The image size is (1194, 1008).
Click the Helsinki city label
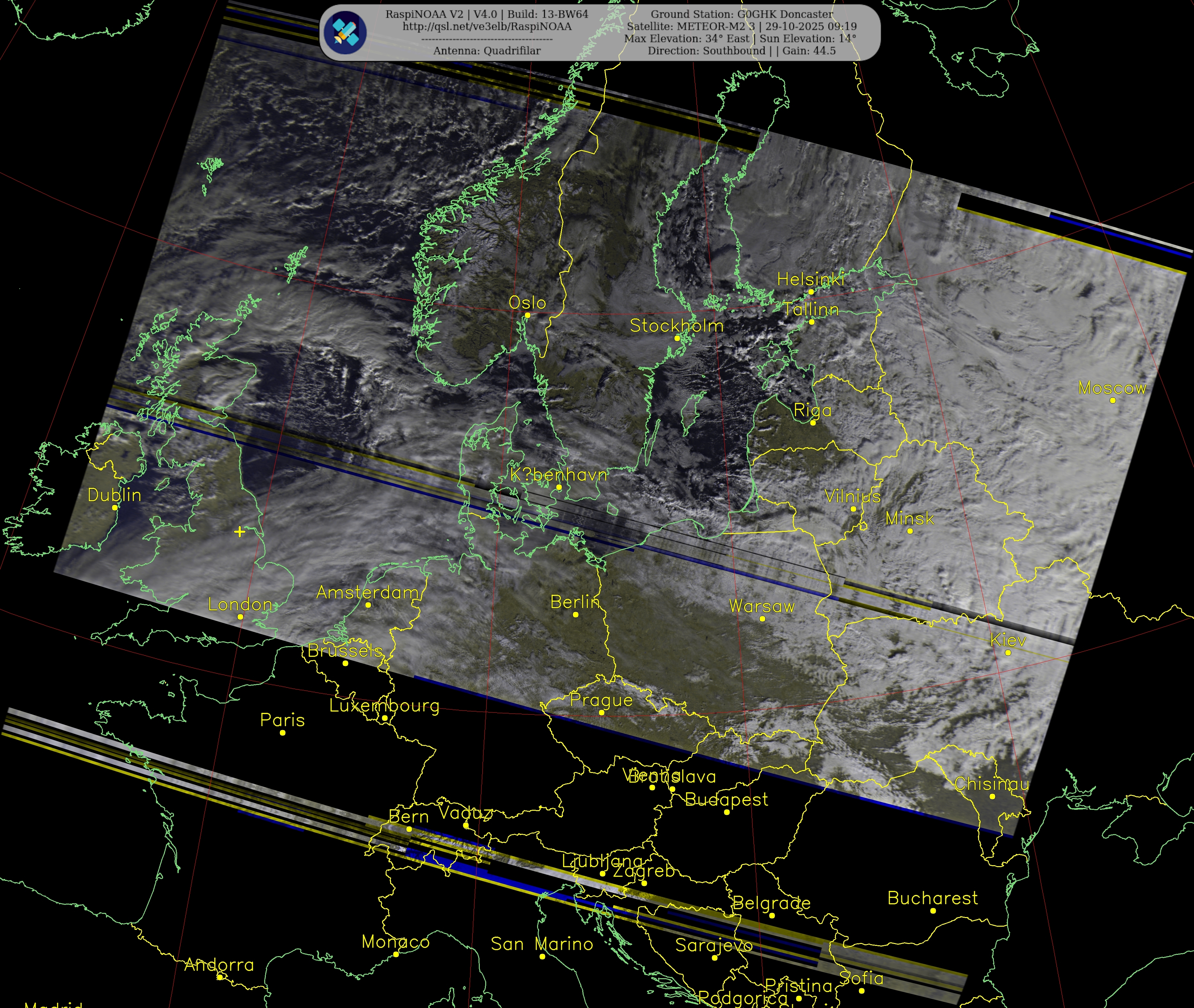pyautogui.click(x=811, y=280)
